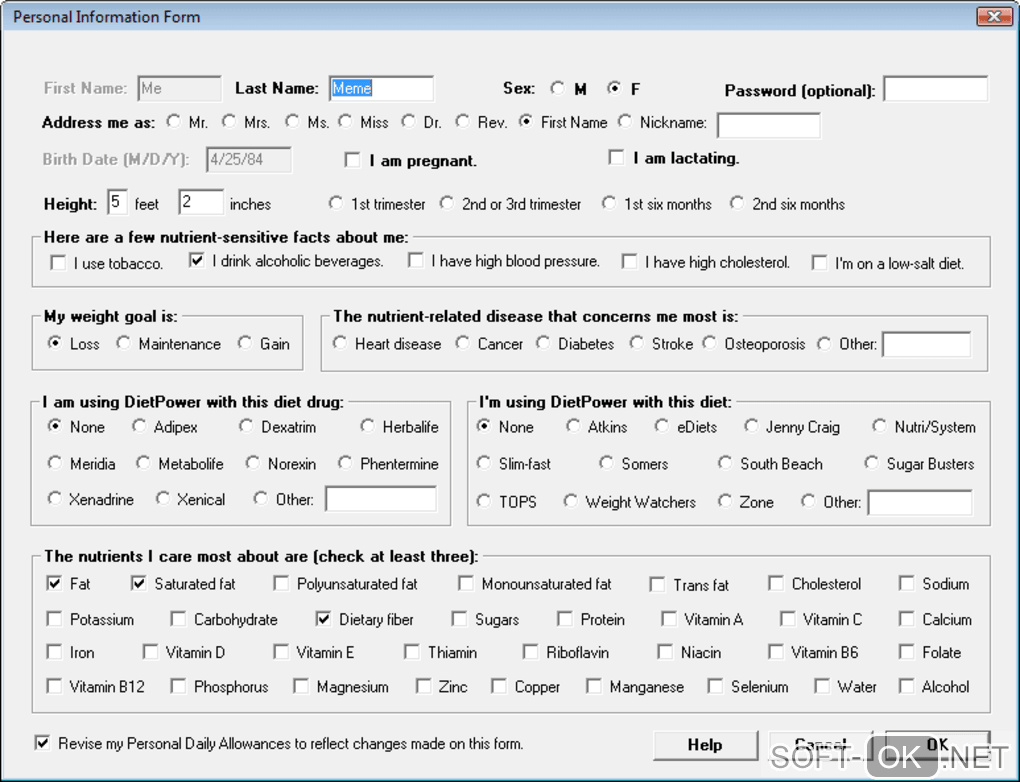Select First Name address option
The image size is (1020, 782).
[526, 122]
